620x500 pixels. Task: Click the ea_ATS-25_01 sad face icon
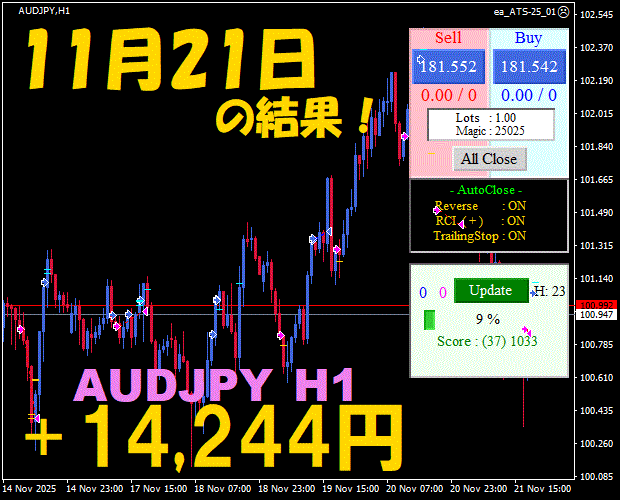[564, 12]
